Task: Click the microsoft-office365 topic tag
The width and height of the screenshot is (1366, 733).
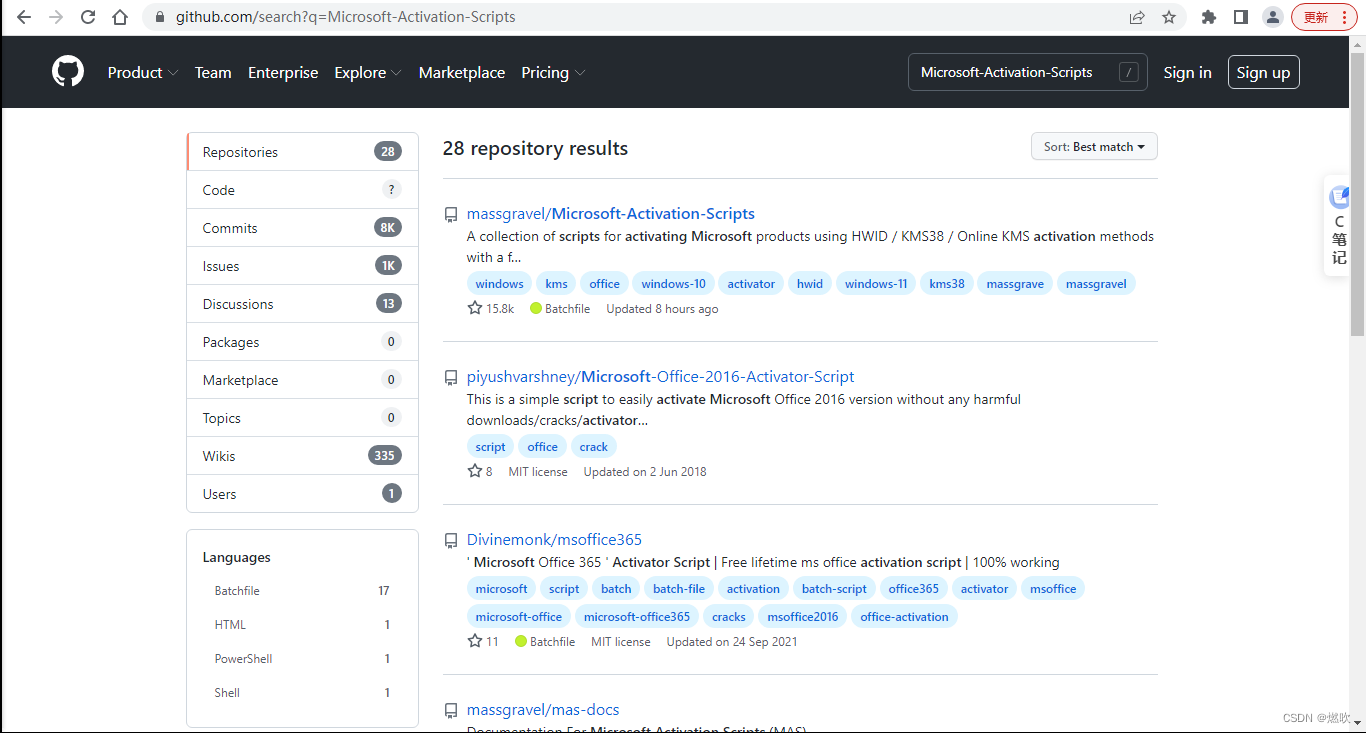Action: click(x=637, y=617)
